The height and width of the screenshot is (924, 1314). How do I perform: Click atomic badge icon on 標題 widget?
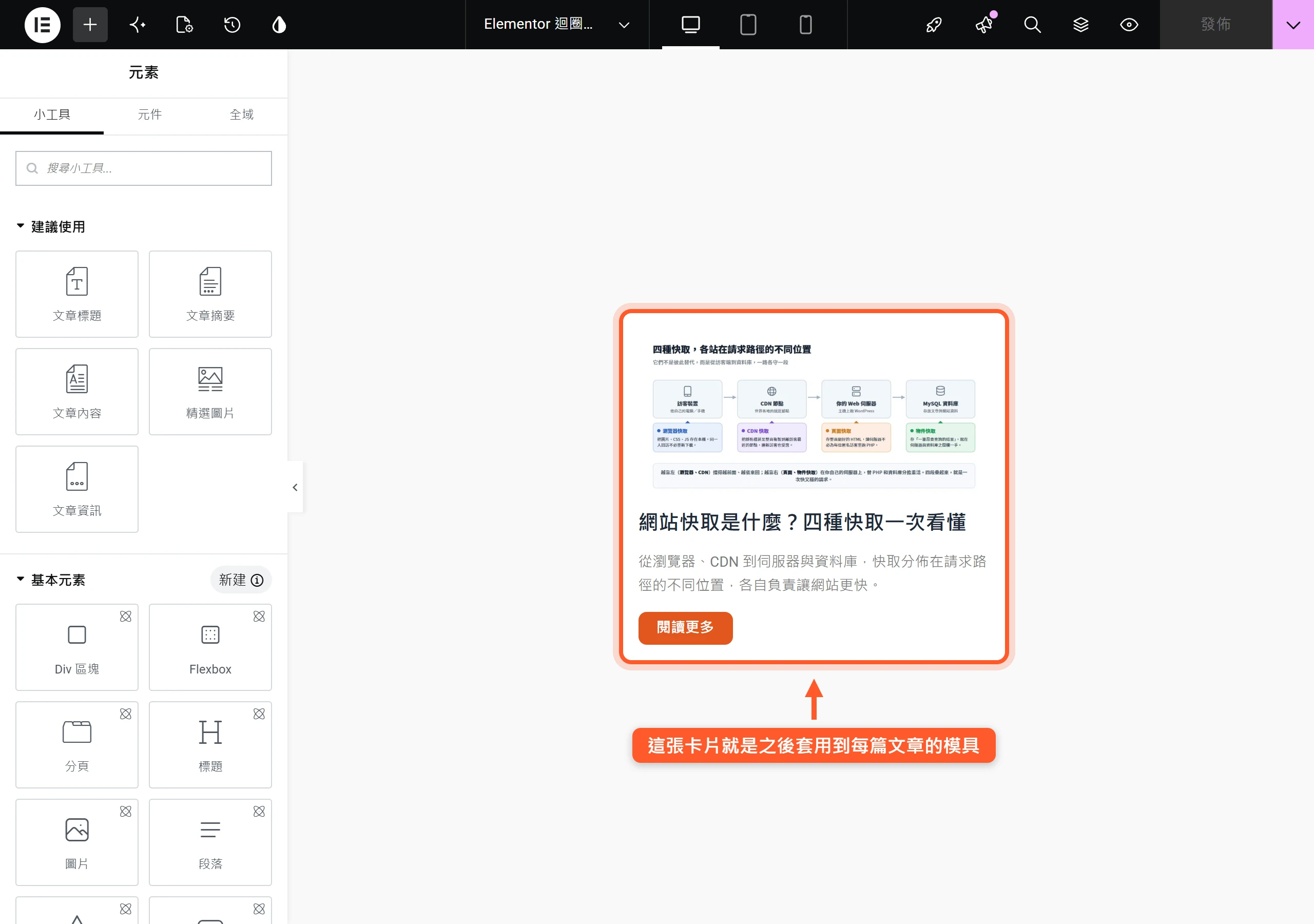pos(259,714)
